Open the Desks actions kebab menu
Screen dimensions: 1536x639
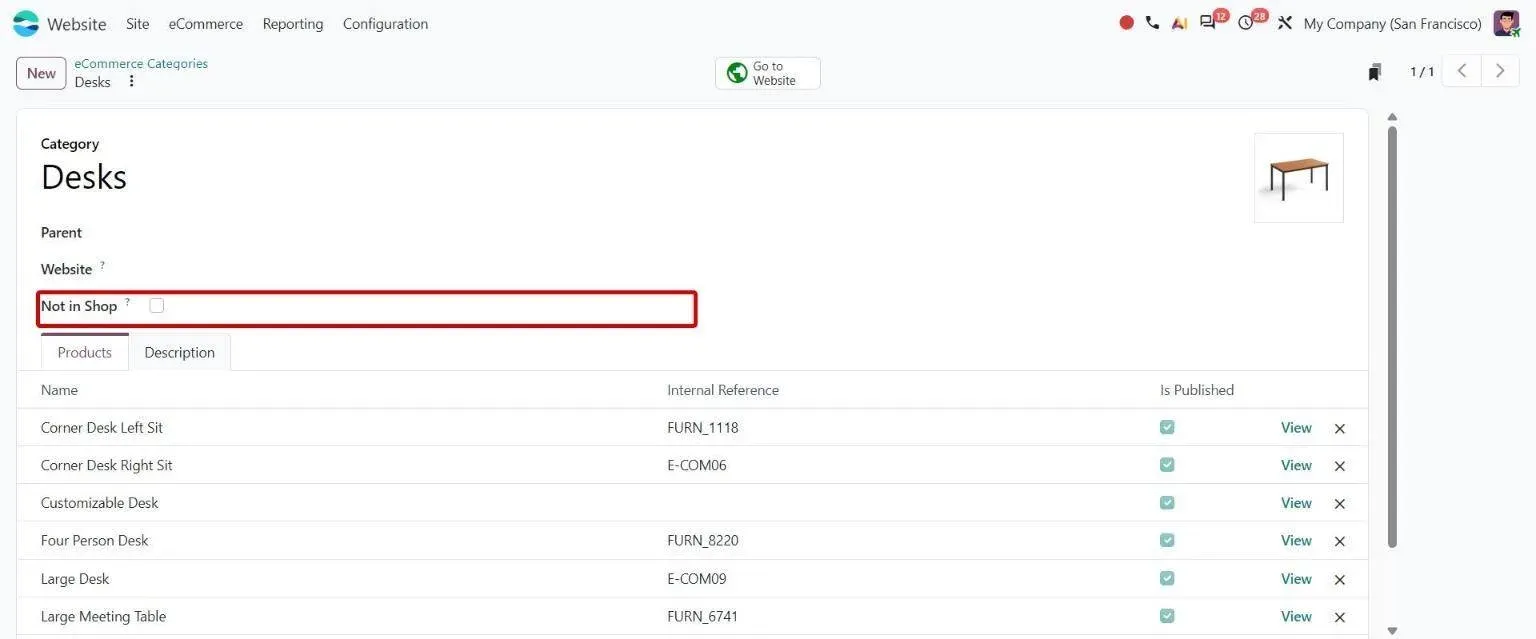[131, 81]
